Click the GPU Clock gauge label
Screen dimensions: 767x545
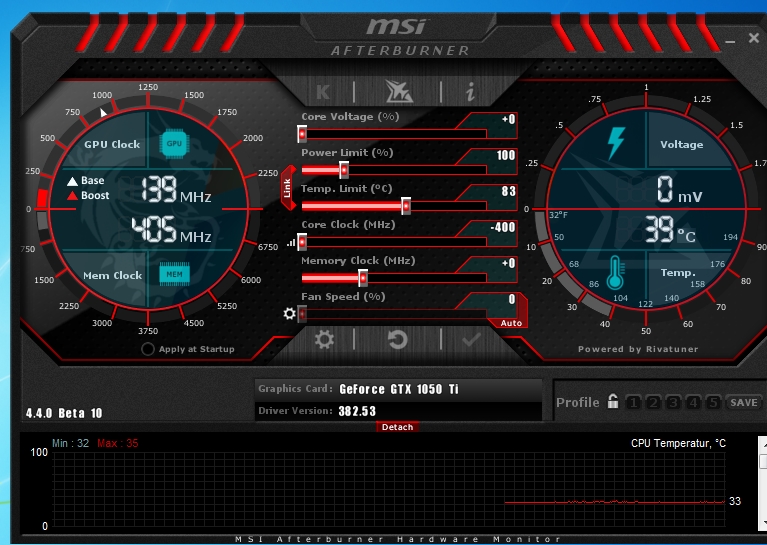tap(112, 144)
